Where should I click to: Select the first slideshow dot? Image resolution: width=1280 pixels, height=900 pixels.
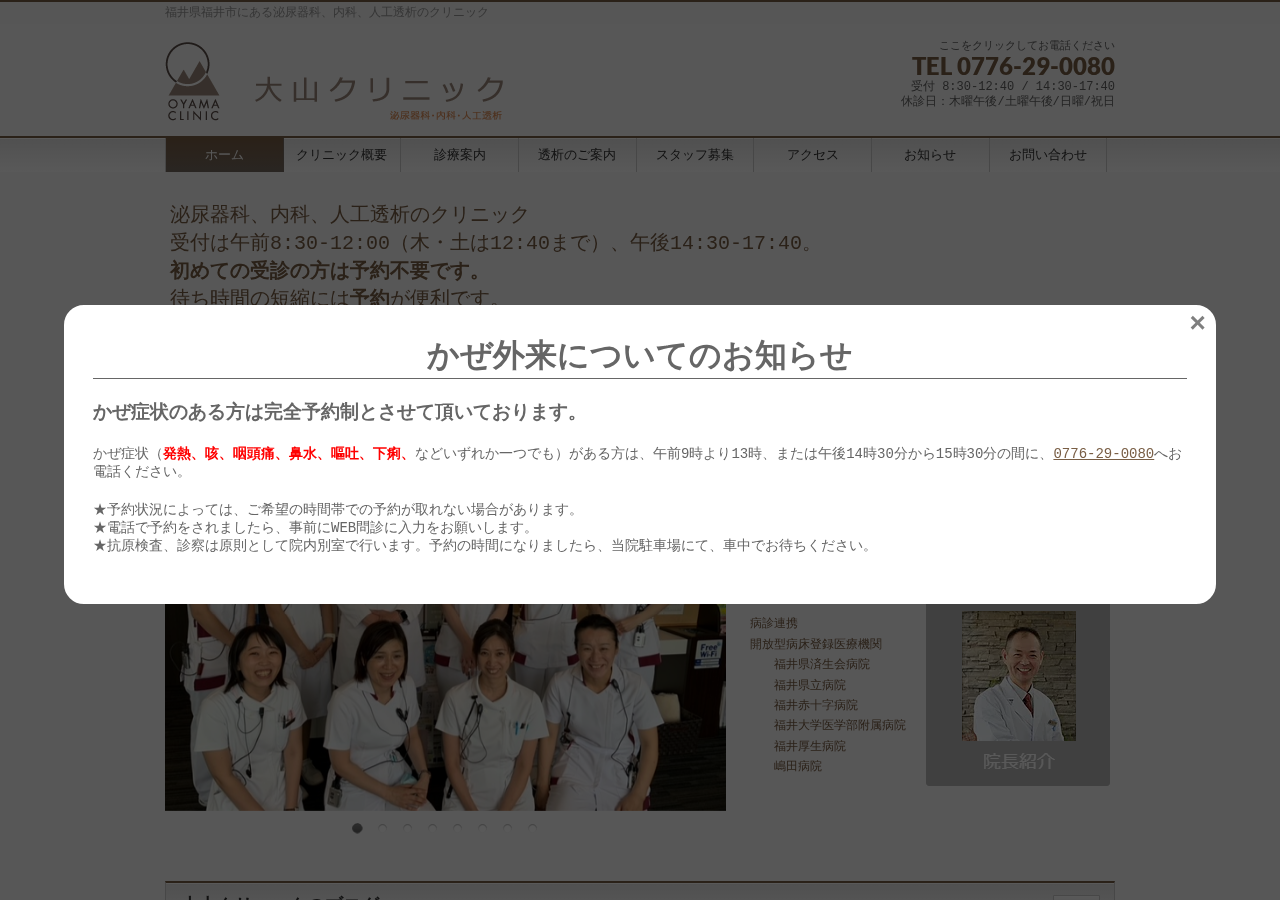pos(357,828)
